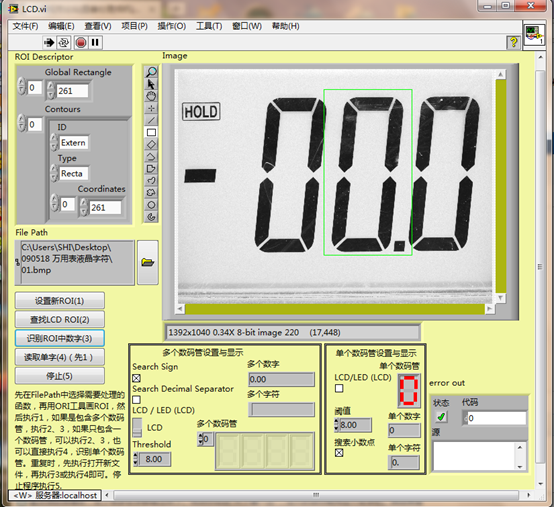Viewport: 554px width, 507px height.
Task: Select the Rectangle ROI tool
Action: [x=151, y=132]
